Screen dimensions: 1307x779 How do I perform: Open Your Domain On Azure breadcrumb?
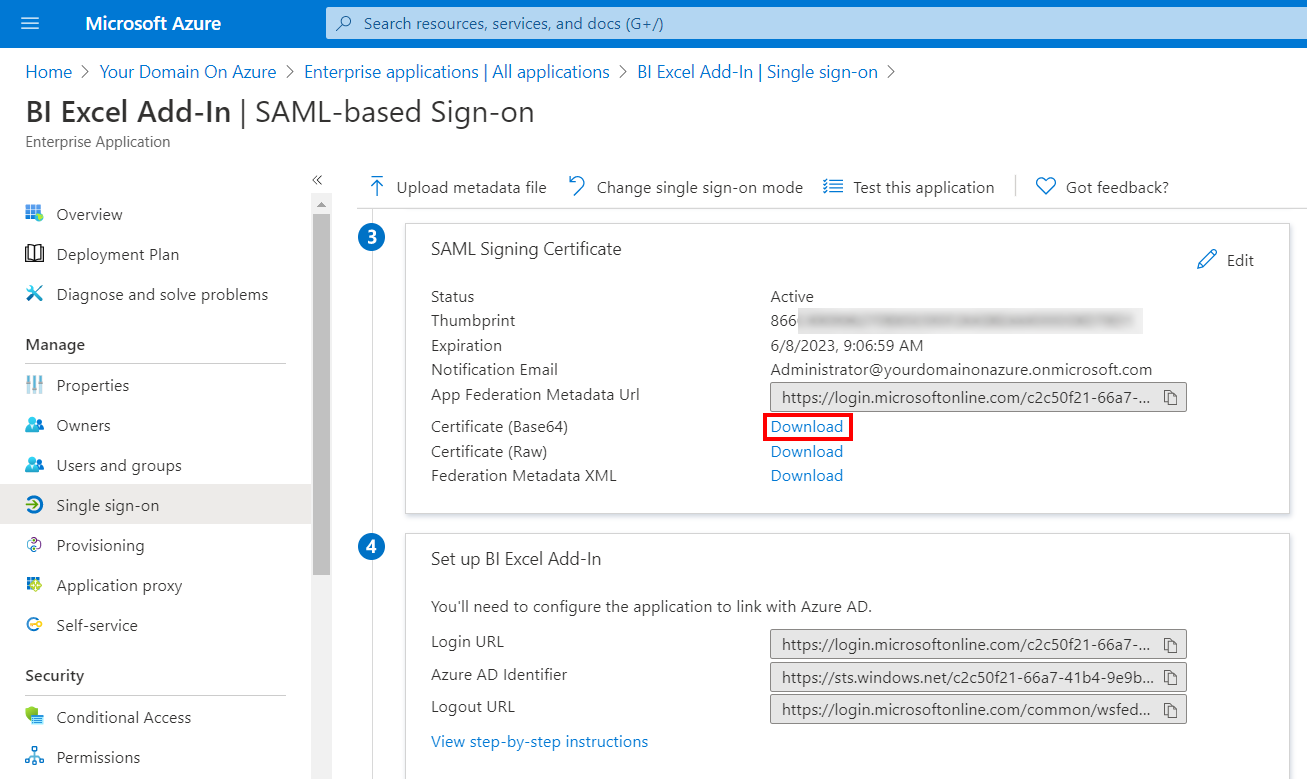click(x=188, y=72)
